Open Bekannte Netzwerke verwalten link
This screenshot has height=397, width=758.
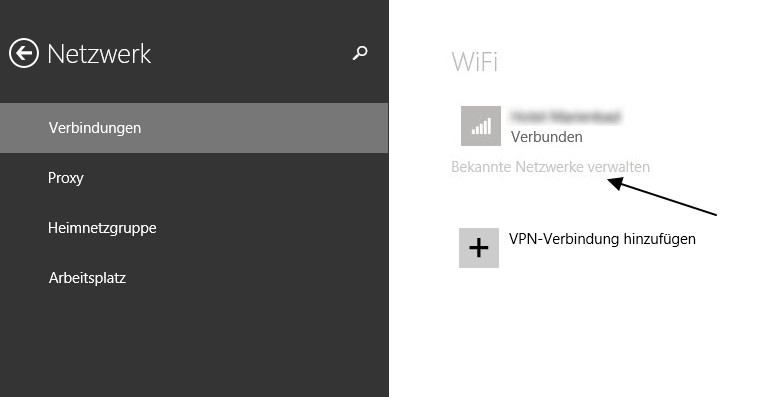pos(550,167)
